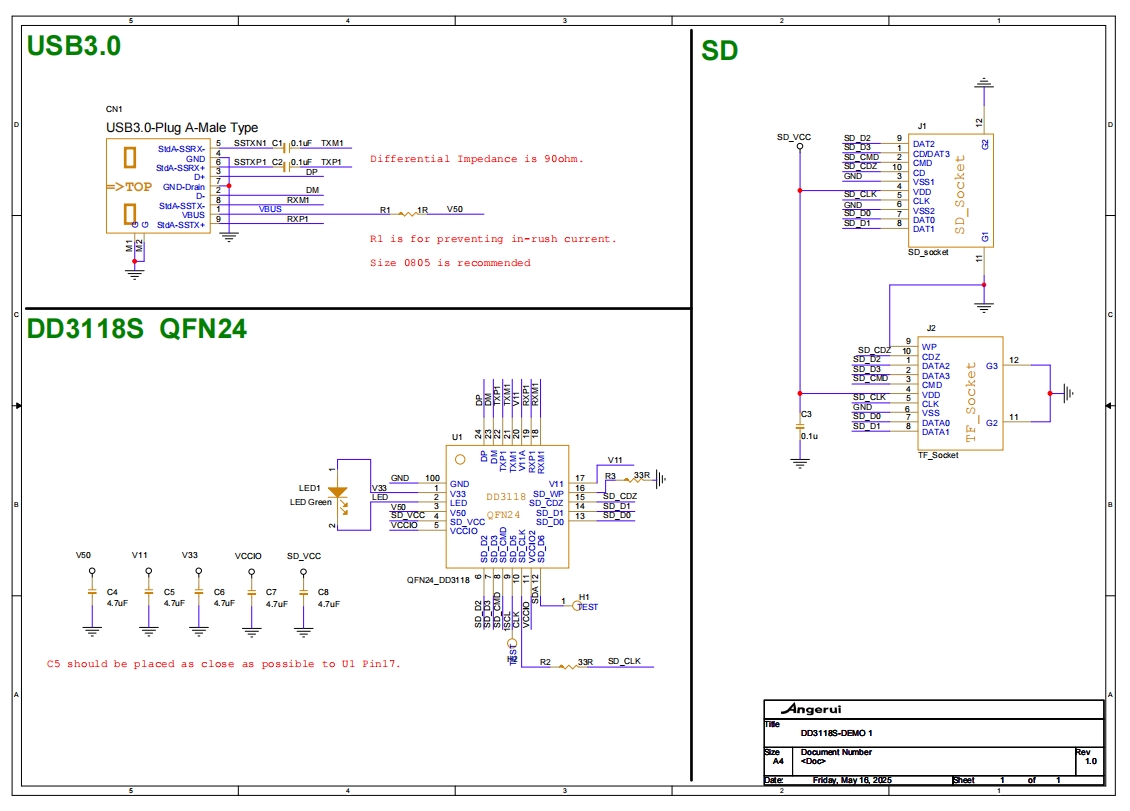Click the DD3118 QFN24 chip symbol U1
1130x811 pixels.
point(505,500)
